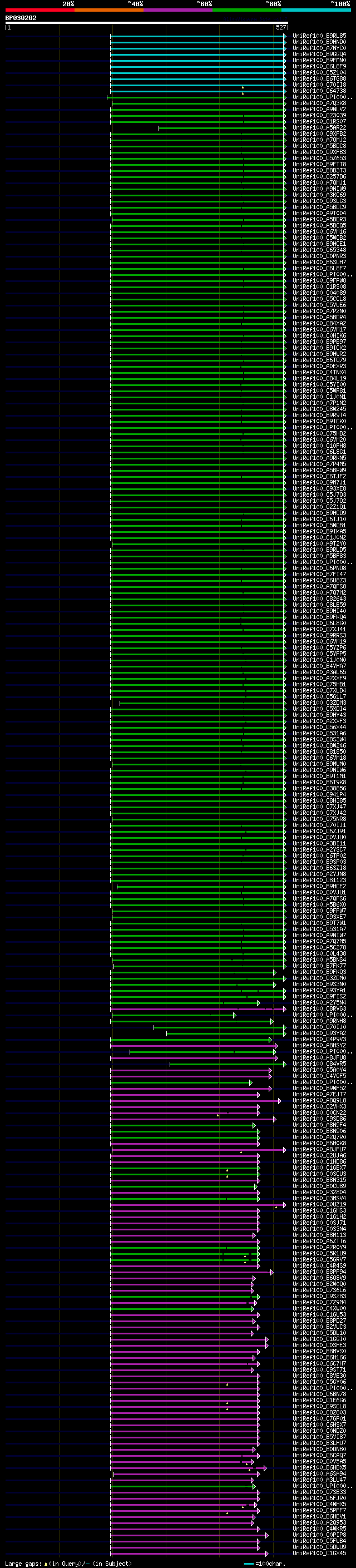Open the UniRef100_B9HND0 hit label

coord(319,42)
